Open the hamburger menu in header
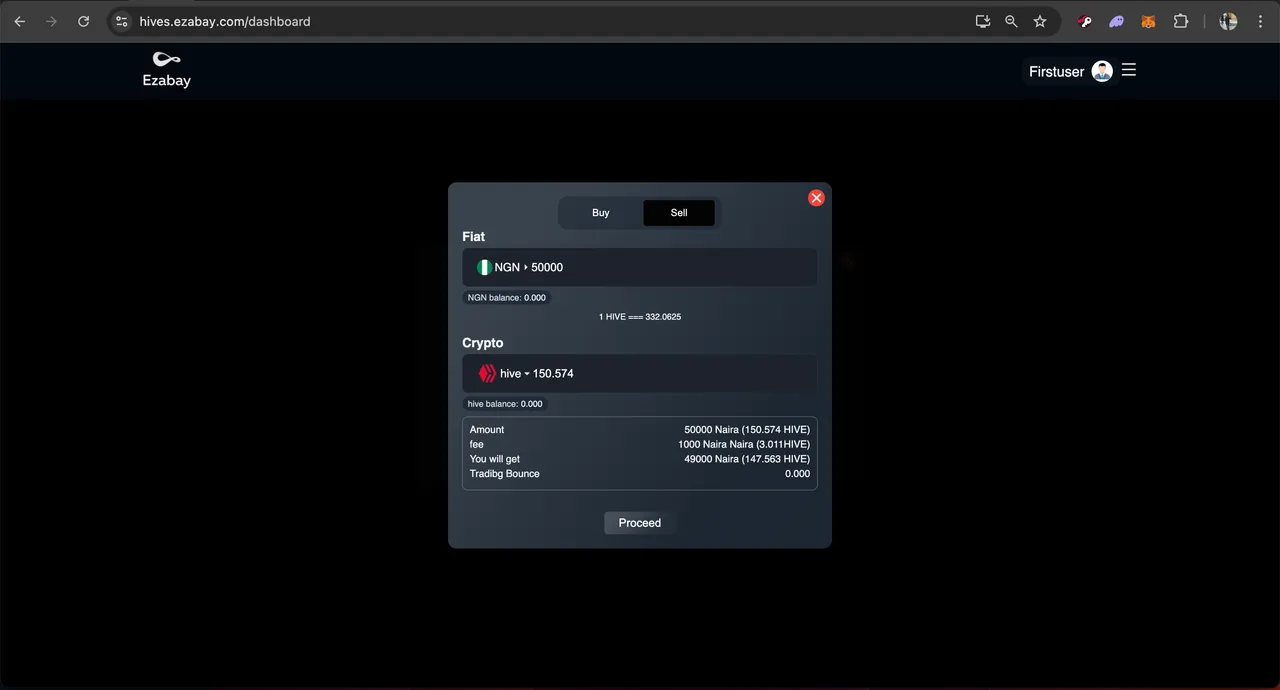This screenshot has width=1280, height=690. point(1129,70)
